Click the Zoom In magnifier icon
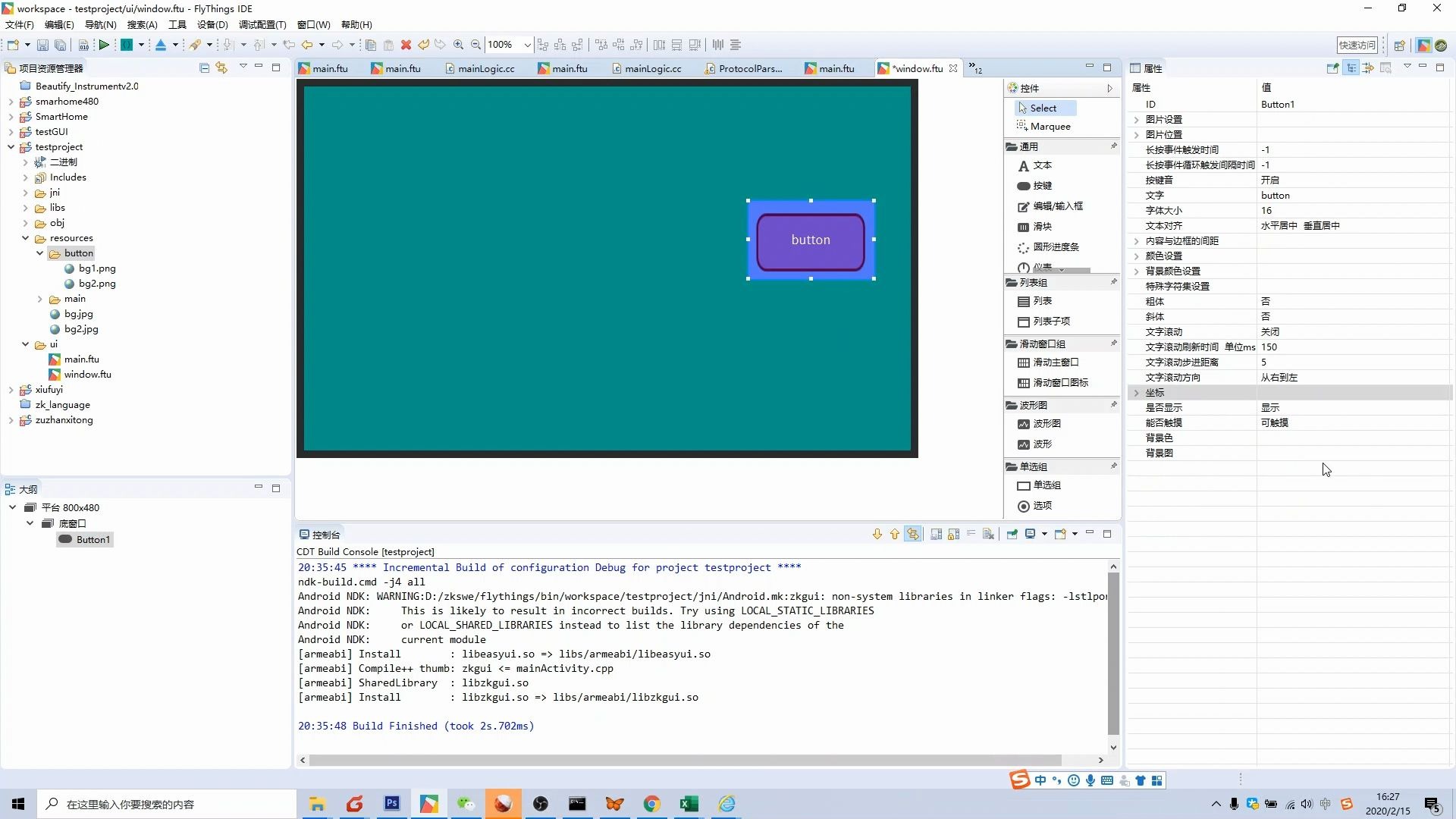The image size is (1456, 819). point(458,45)
